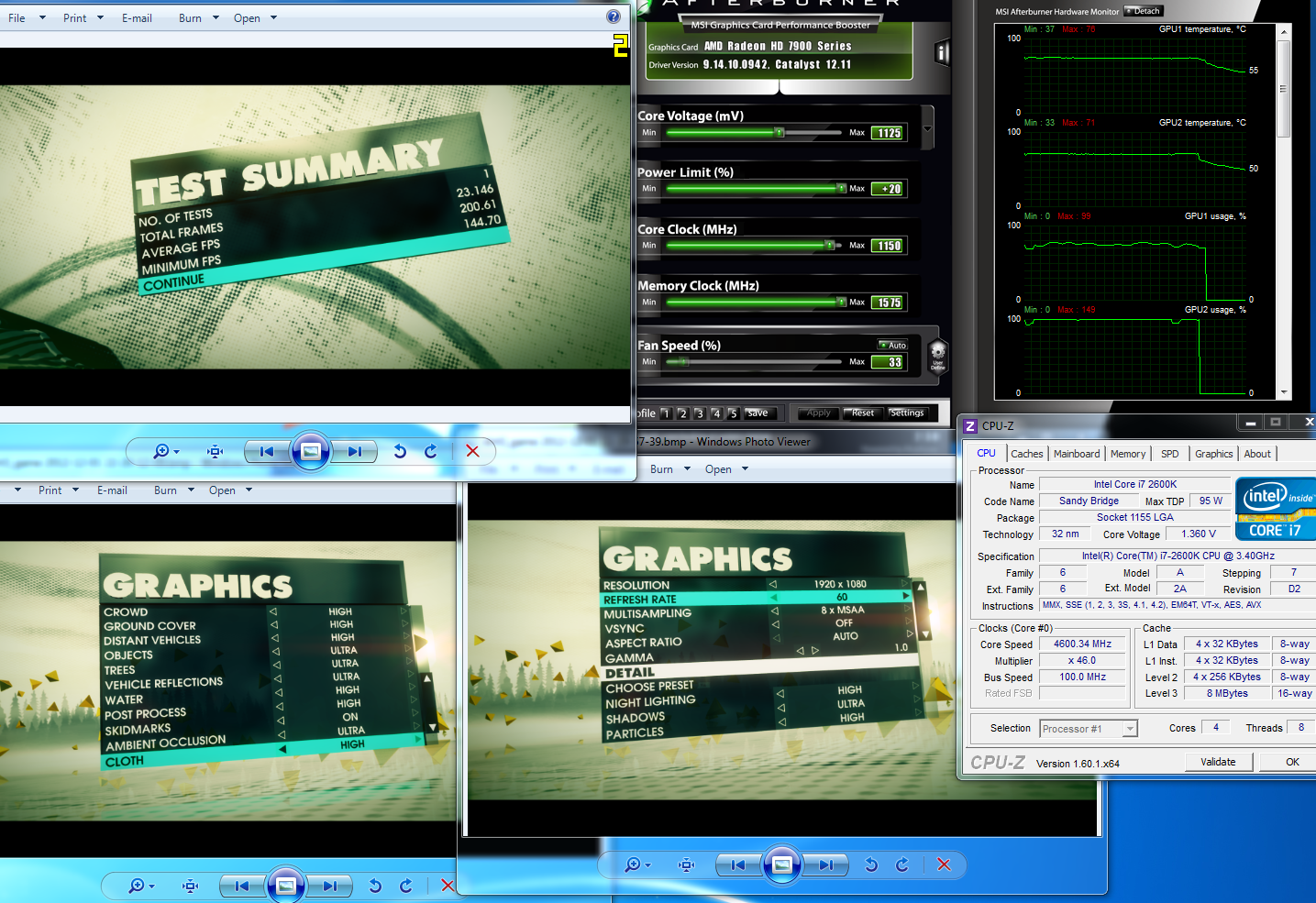Switch to CPU-Z Mainboard tab
Viewport: 1316px width, 903px height.
1077,454
